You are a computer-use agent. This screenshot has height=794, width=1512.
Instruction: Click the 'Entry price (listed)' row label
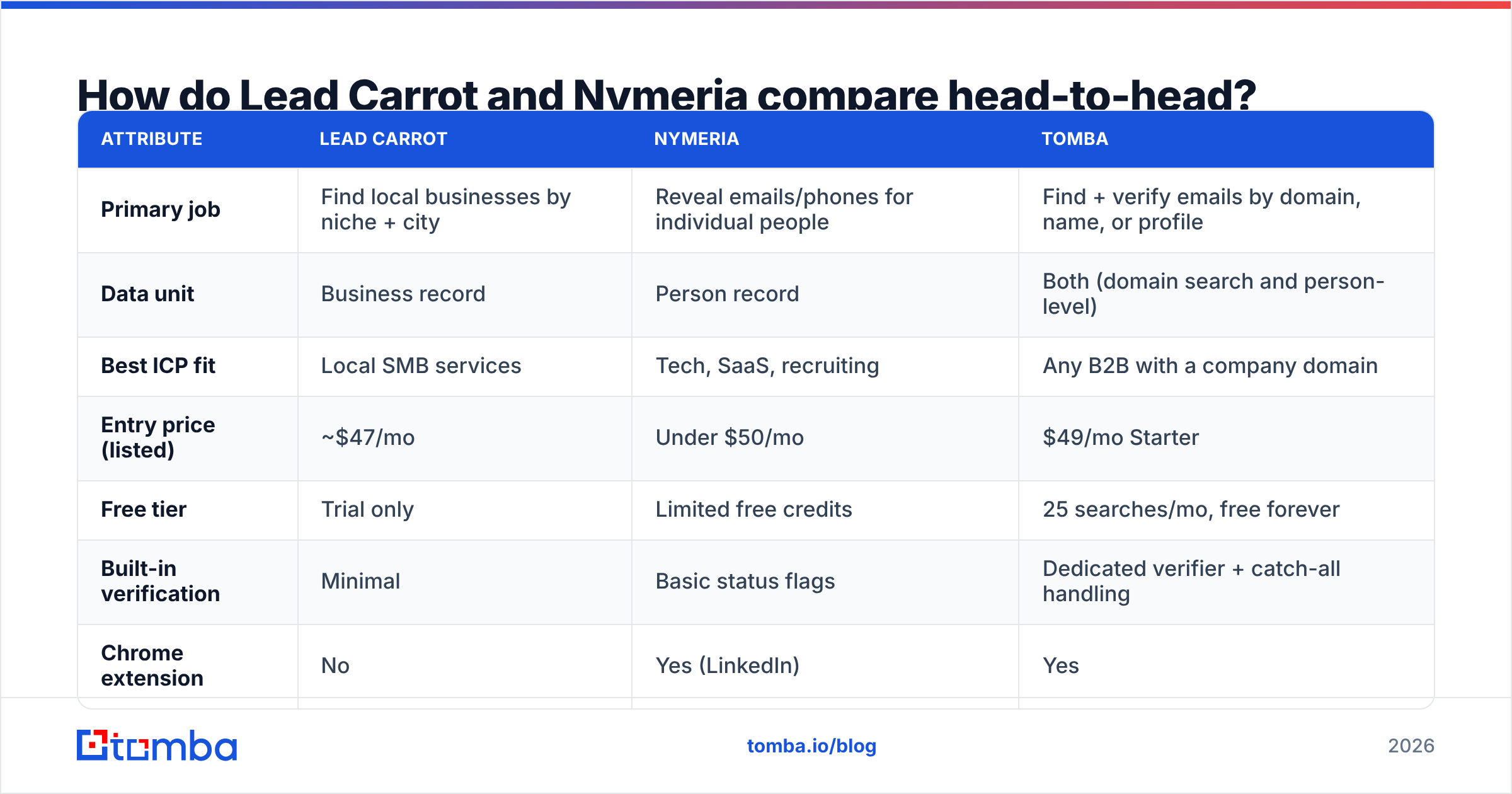[158, 437]
